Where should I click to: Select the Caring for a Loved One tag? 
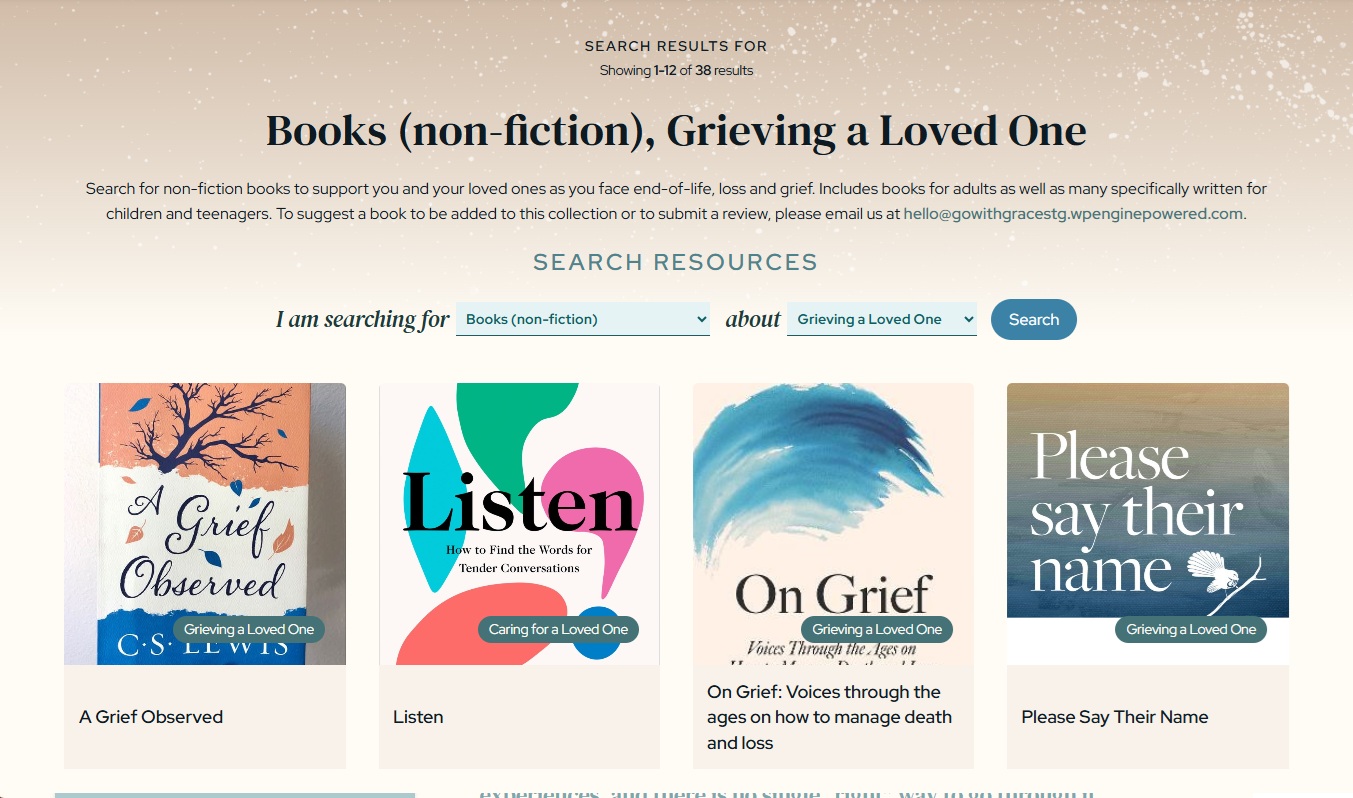click(558, 629)
